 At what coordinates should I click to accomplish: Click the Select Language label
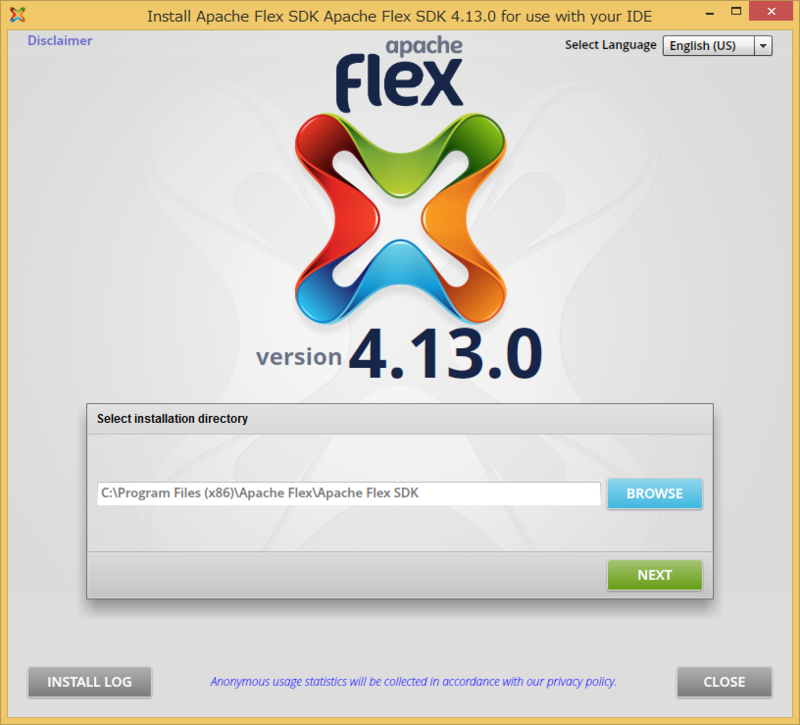pyautogui.click(x=610, y=45)
